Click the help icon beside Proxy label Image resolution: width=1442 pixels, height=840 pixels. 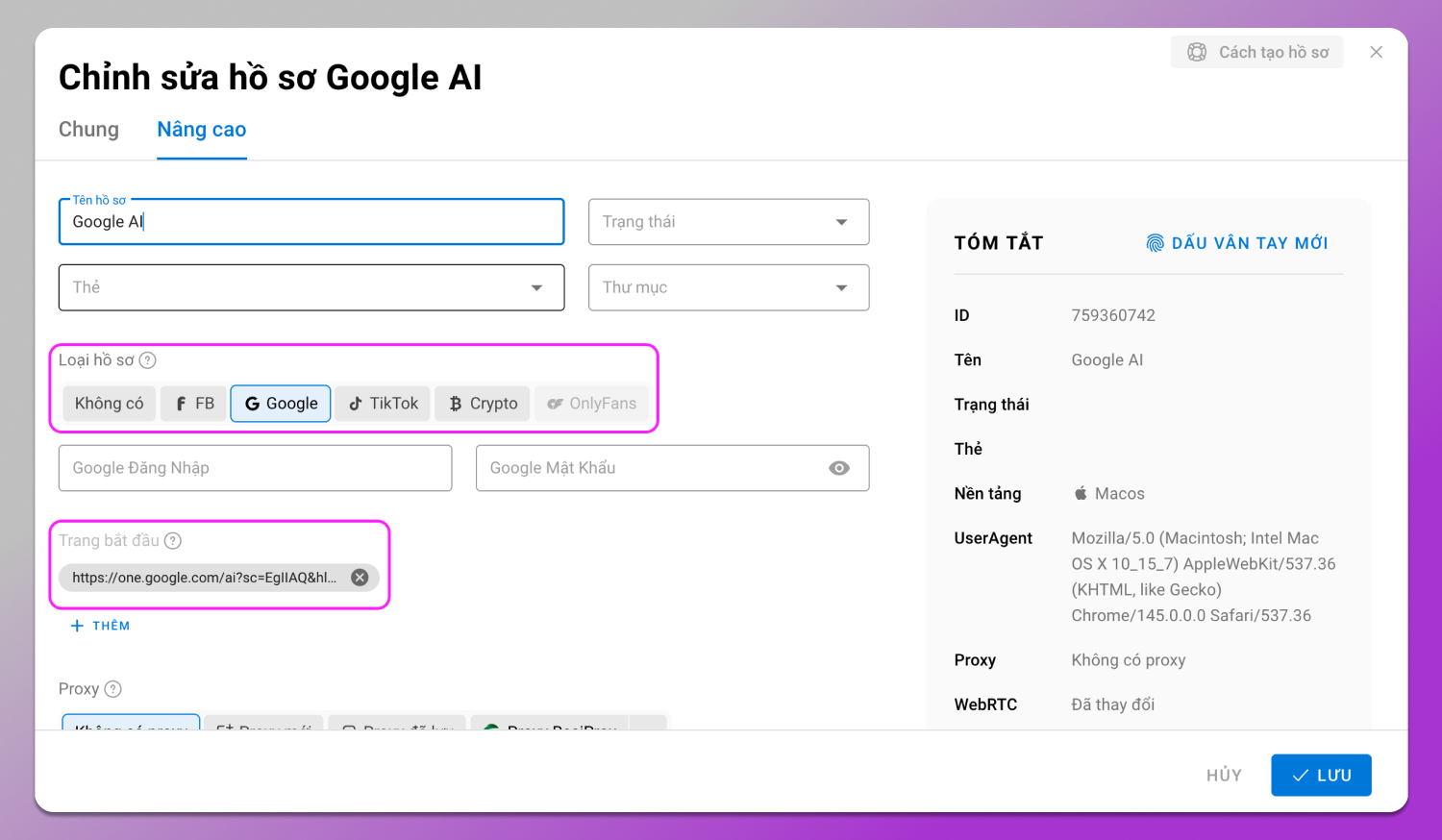click(112, 689)
